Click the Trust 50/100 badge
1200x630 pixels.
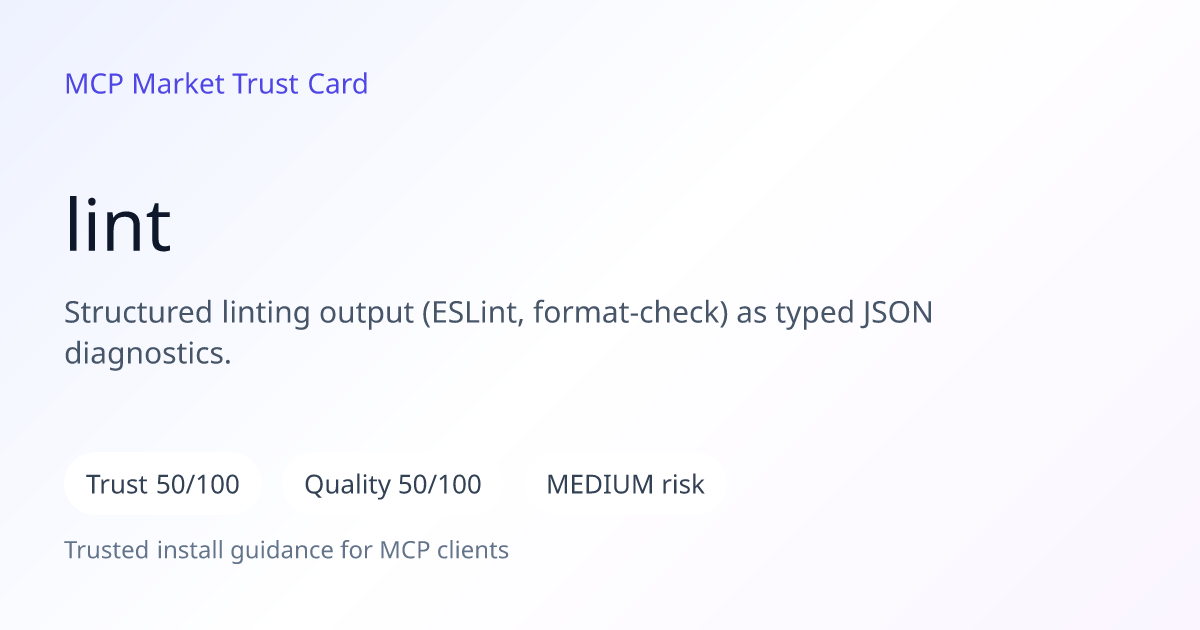coord(163,485)
